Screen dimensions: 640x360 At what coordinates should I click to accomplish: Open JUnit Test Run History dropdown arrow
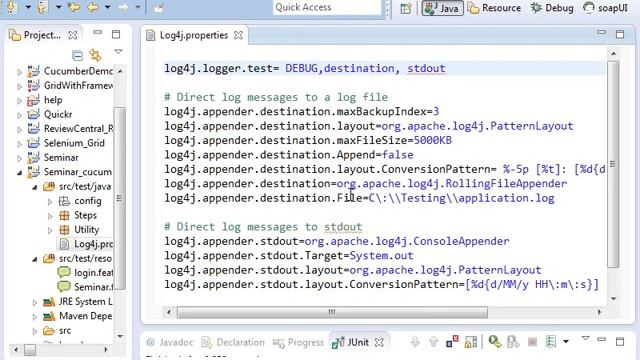click(x=566, y=342)
